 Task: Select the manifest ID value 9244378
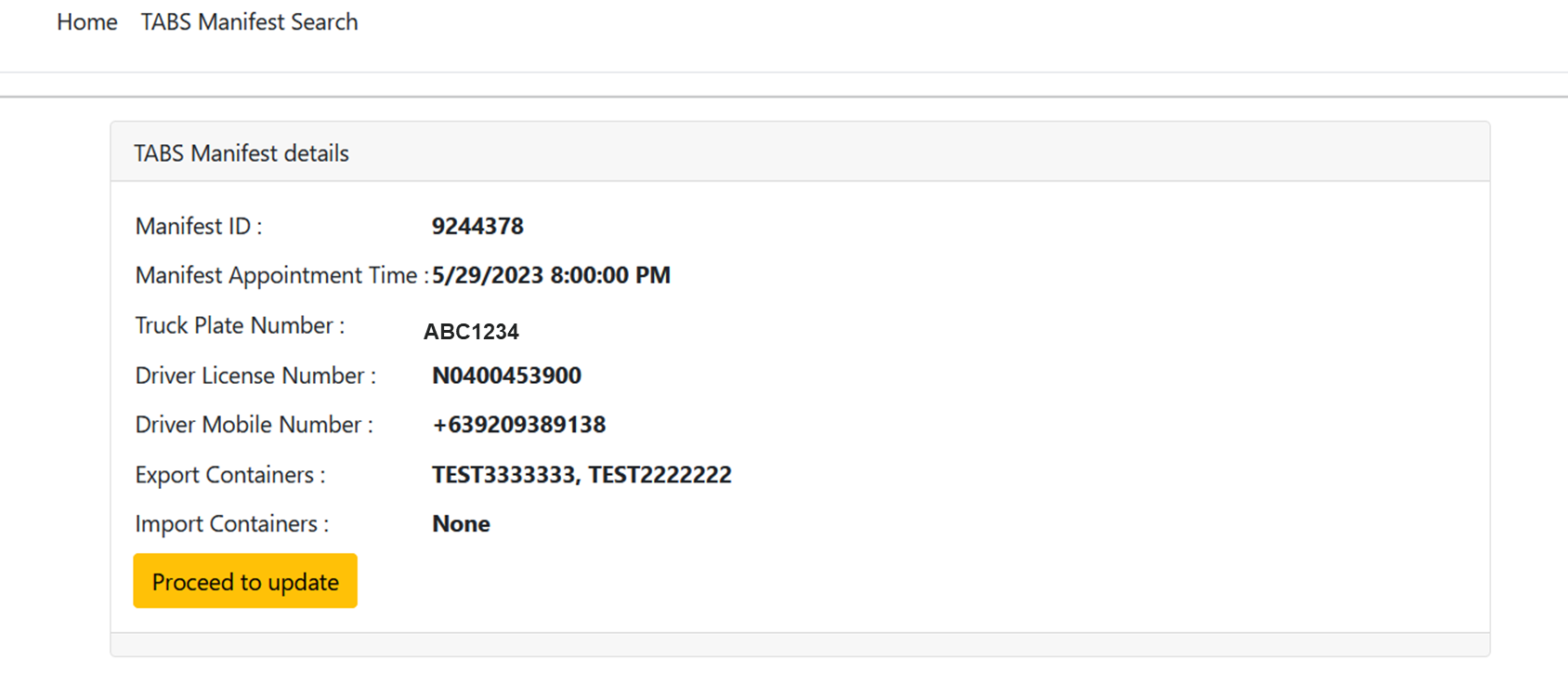click(x=477, y=227)
